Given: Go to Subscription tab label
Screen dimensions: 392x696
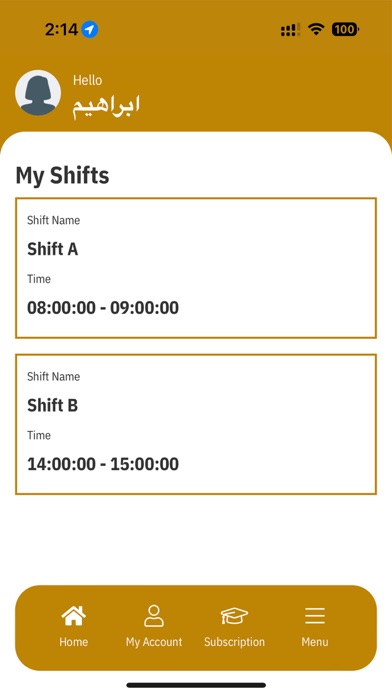Looking at the screenshot, I should (x=234, y=642).
